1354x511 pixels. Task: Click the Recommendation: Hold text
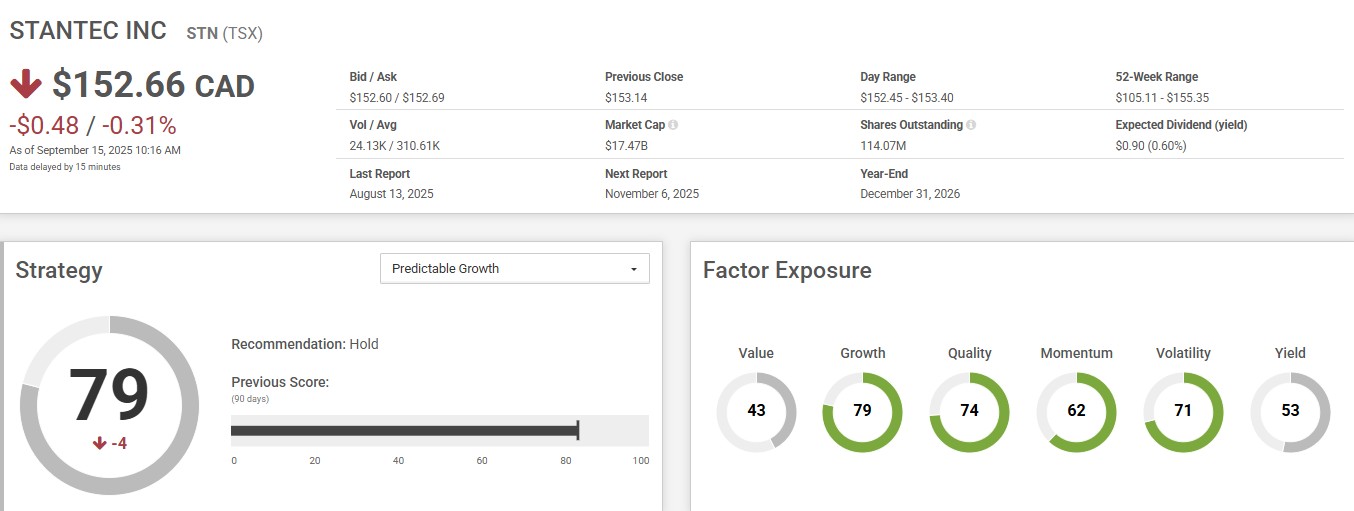[305, 344]
